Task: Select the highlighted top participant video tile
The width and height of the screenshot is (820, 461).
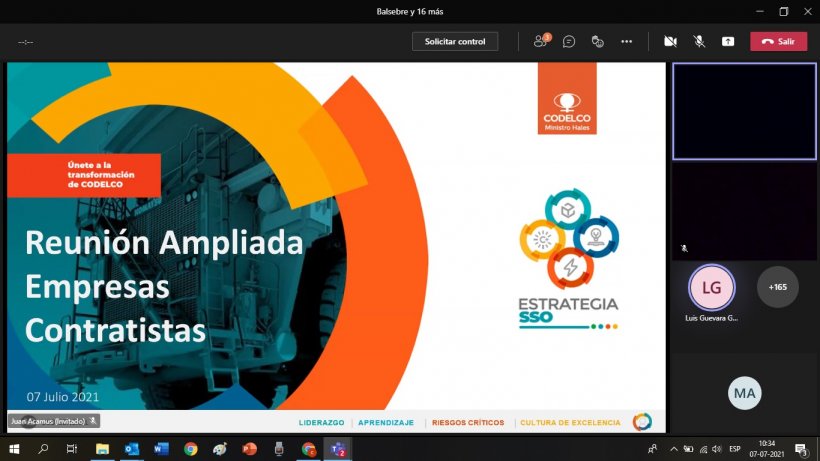Action: [744, 111]
